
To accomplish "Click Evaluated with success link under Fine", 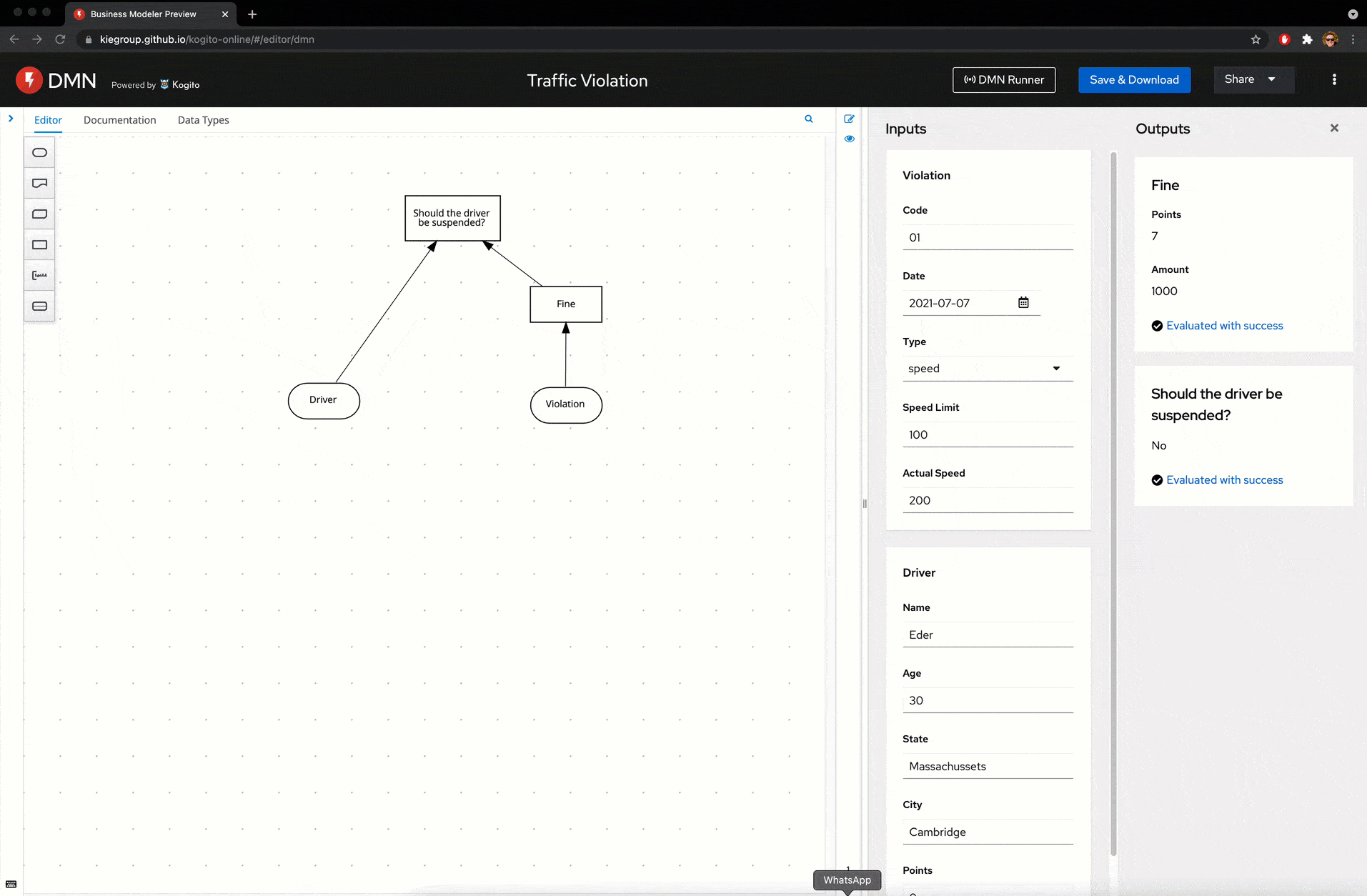I will 1224,326.
